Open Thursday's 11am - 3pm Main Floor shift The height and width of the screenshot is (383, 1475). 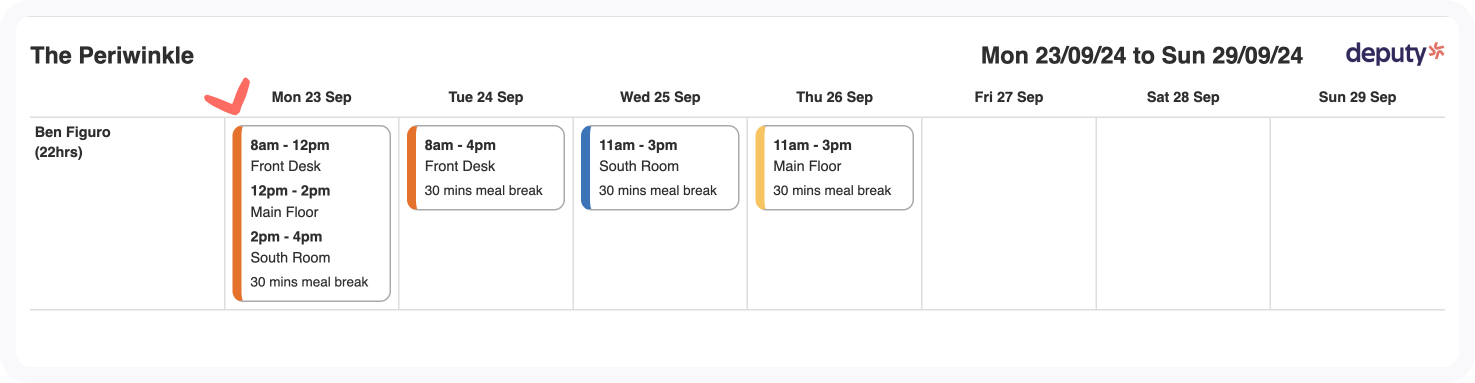point(834,168)
